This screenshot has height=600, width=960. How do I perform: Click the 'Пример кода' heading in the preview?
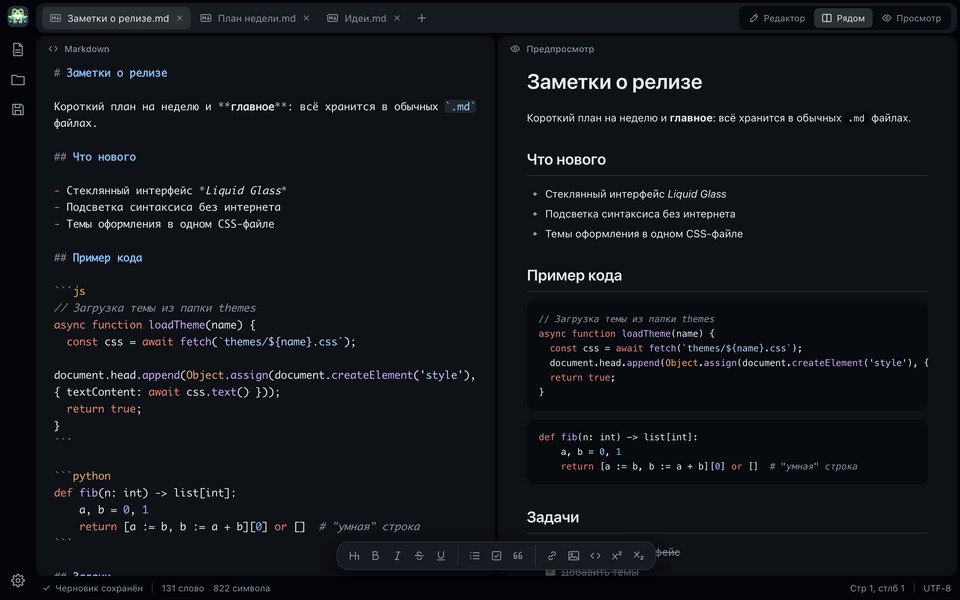574,276
